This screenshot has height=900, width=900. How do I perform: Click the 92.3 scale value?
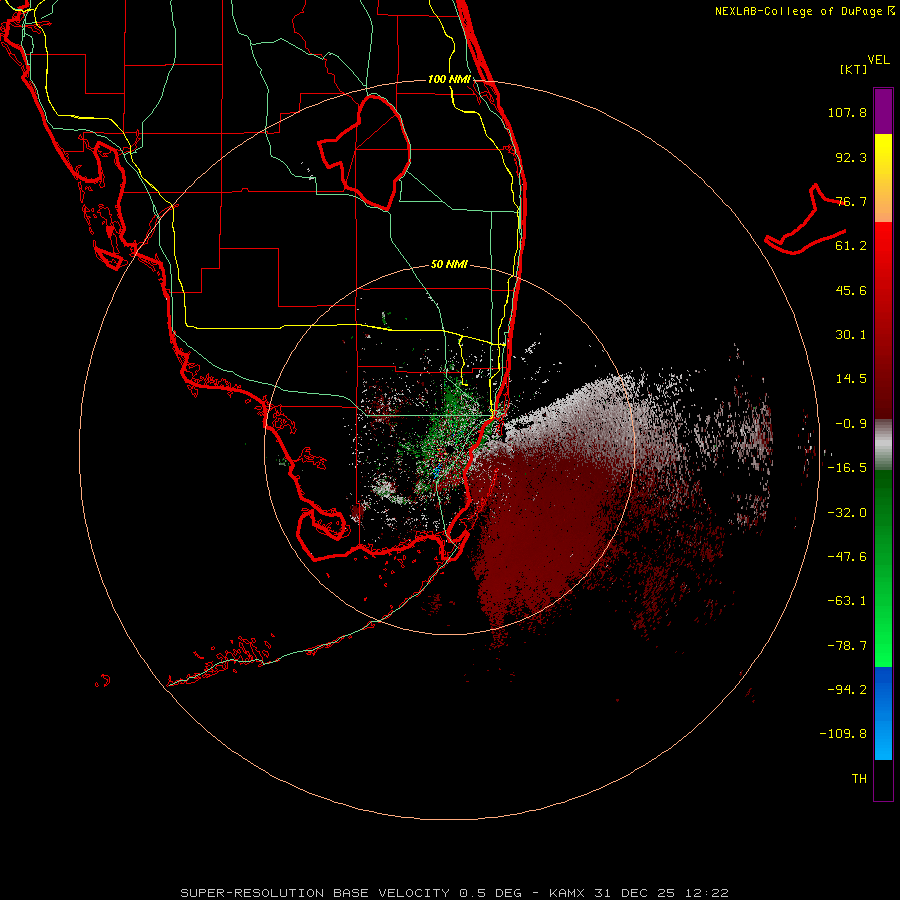(x=851, y=157)
